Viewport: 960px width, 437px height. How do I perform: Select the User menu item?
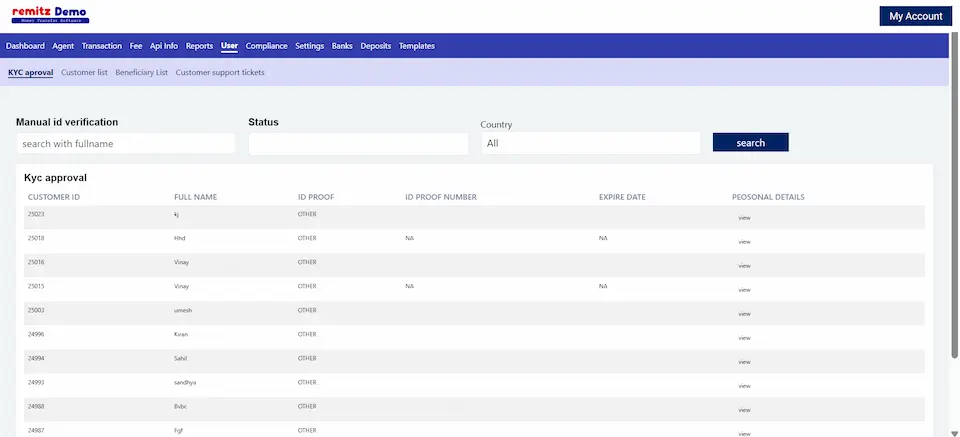click(x=230, y=46)
